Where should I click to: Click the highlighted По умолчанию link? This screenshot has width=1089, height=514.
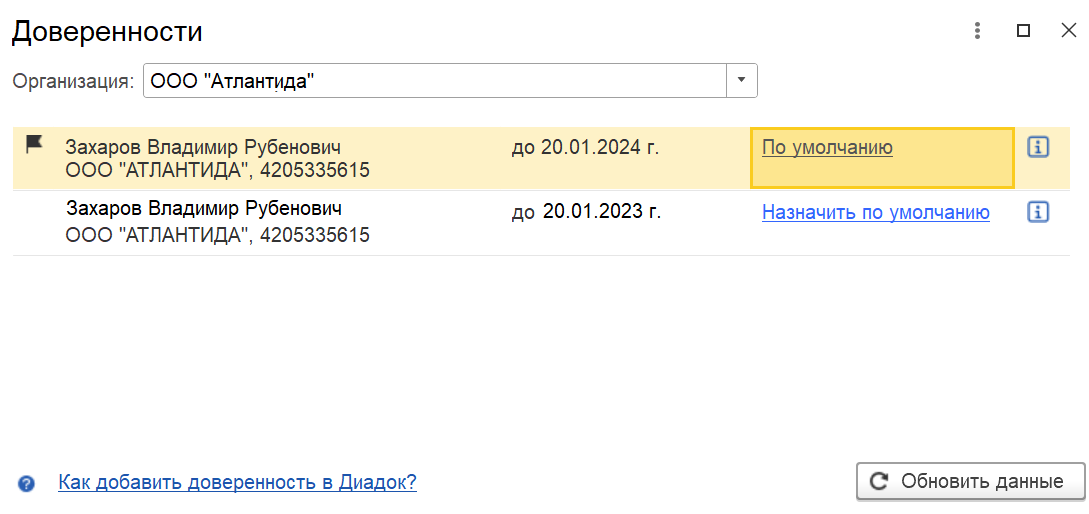827,147
